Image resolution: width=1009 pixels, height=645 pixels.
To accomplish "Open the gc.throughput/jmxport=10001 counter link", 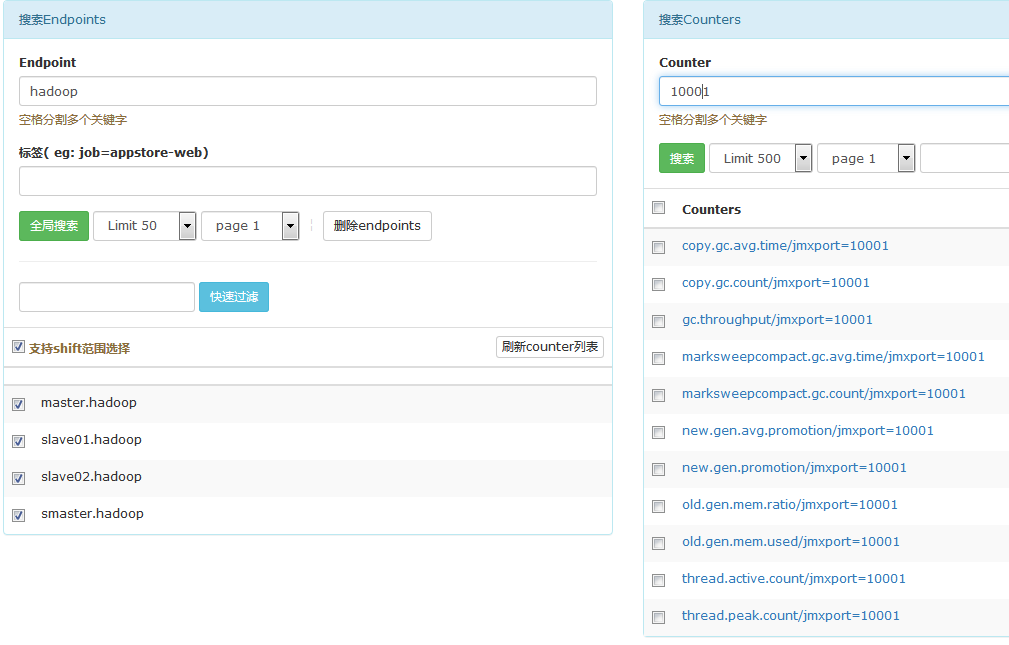I will point(777,320).
